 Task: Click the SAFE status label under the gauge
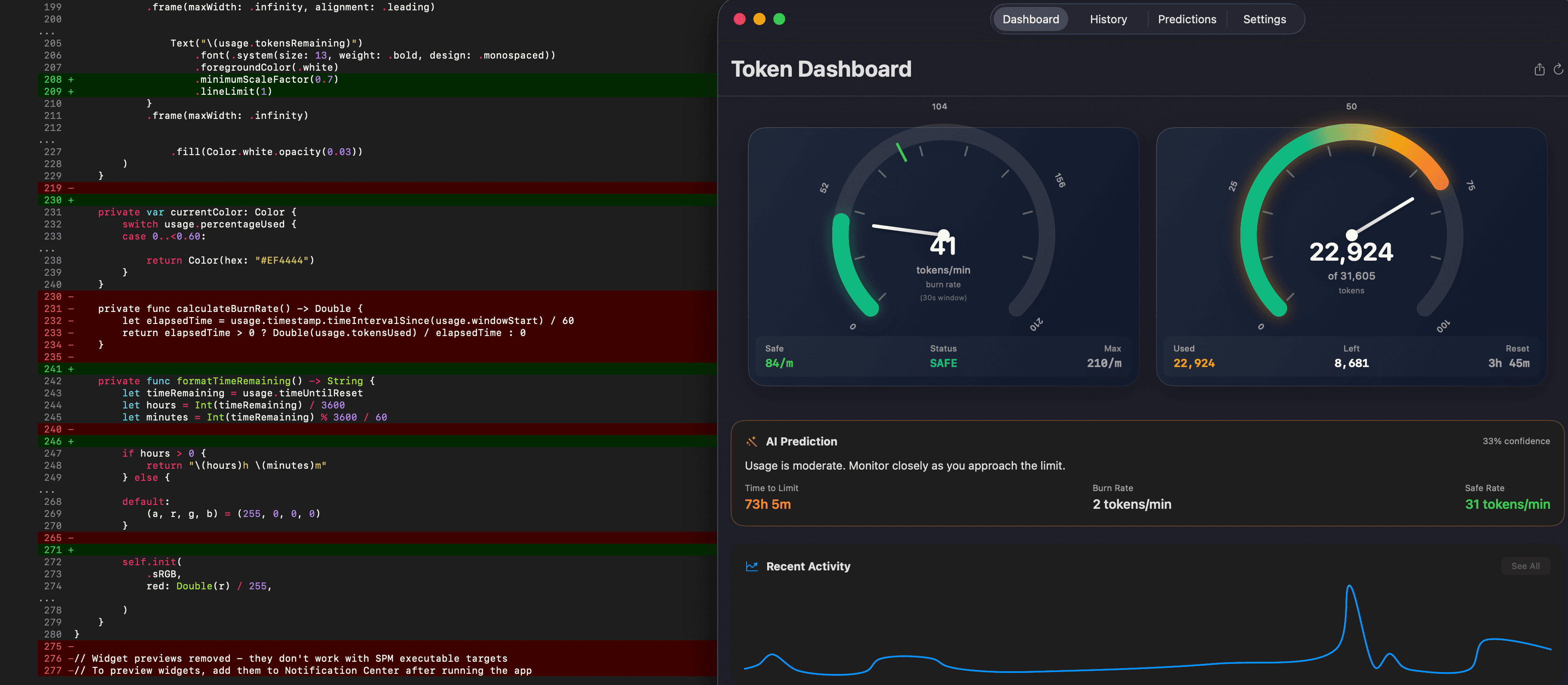pyautogui.click(x=943, y=363)
